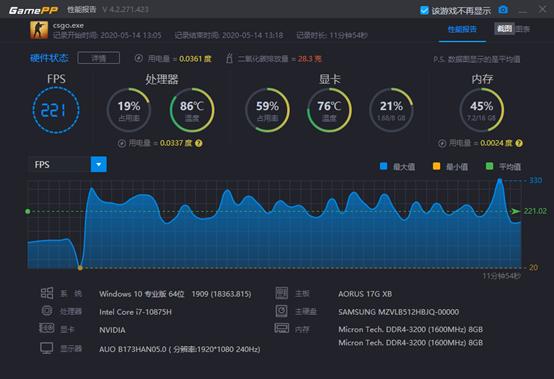Open the 详情 details button
The height and width of the screenshot is (379, 554).
click(x=99, y=58)
